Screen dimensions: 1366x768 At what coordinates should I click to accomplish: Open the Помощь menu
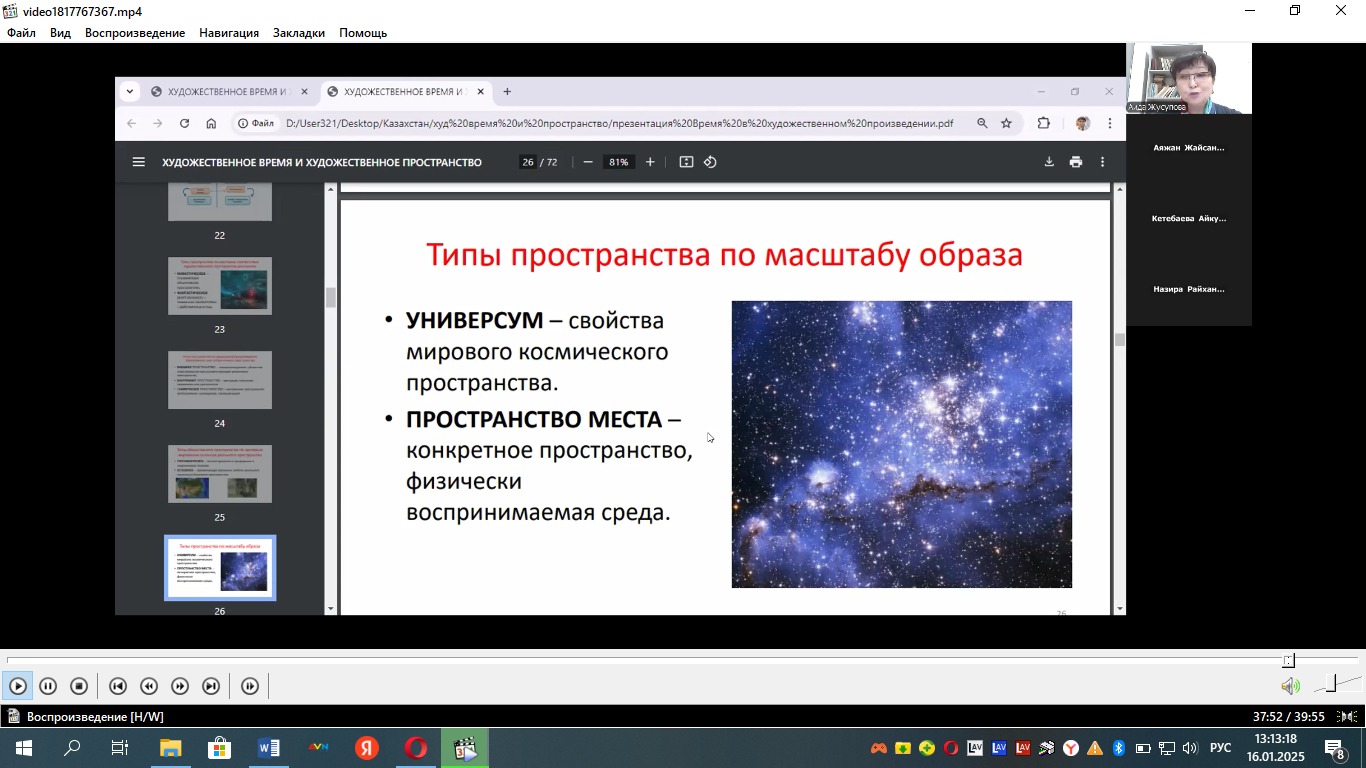coord(363,33)
